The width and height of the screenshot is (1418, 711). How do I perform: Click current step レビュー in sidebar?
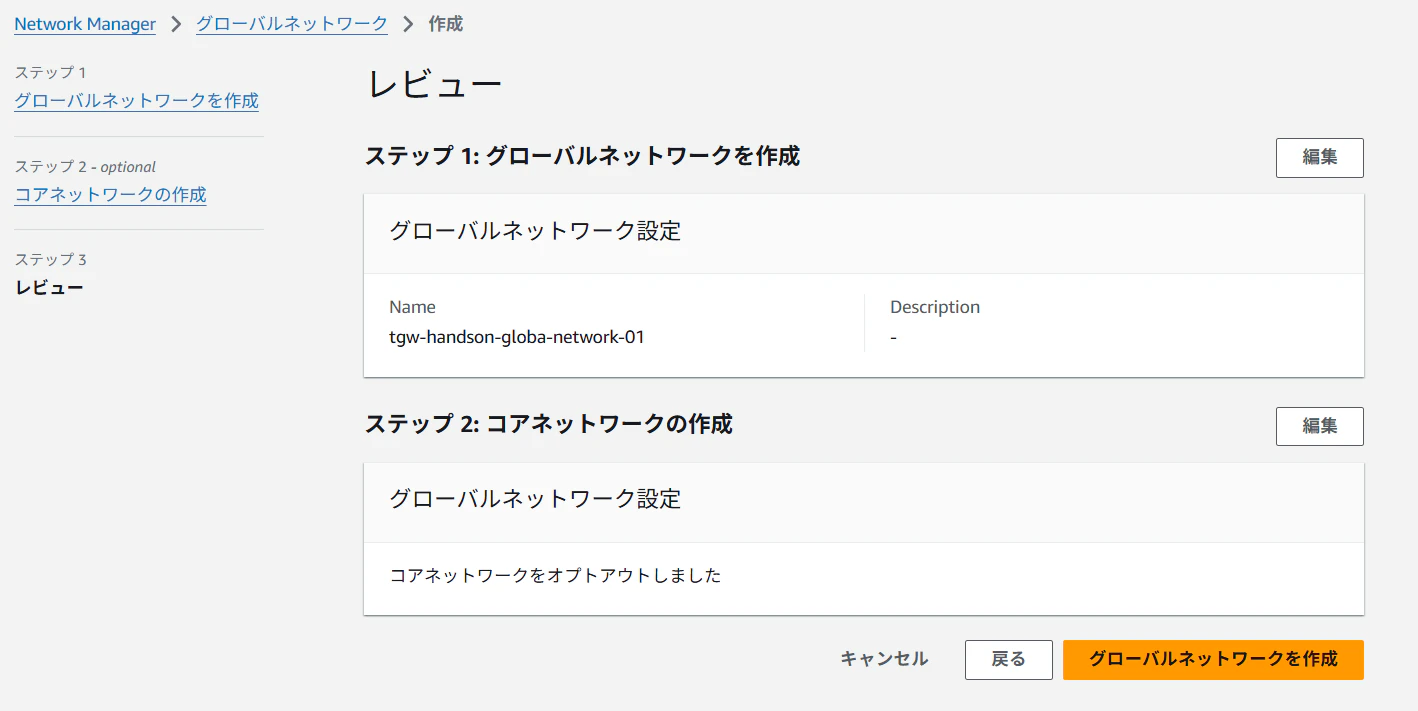pyautogui.click(x=49, y=288)
